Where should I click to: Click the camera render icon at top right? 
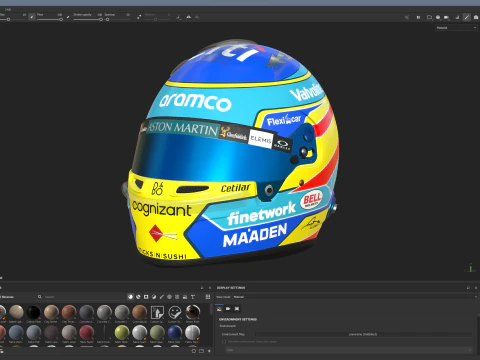(x=476, y=17)
